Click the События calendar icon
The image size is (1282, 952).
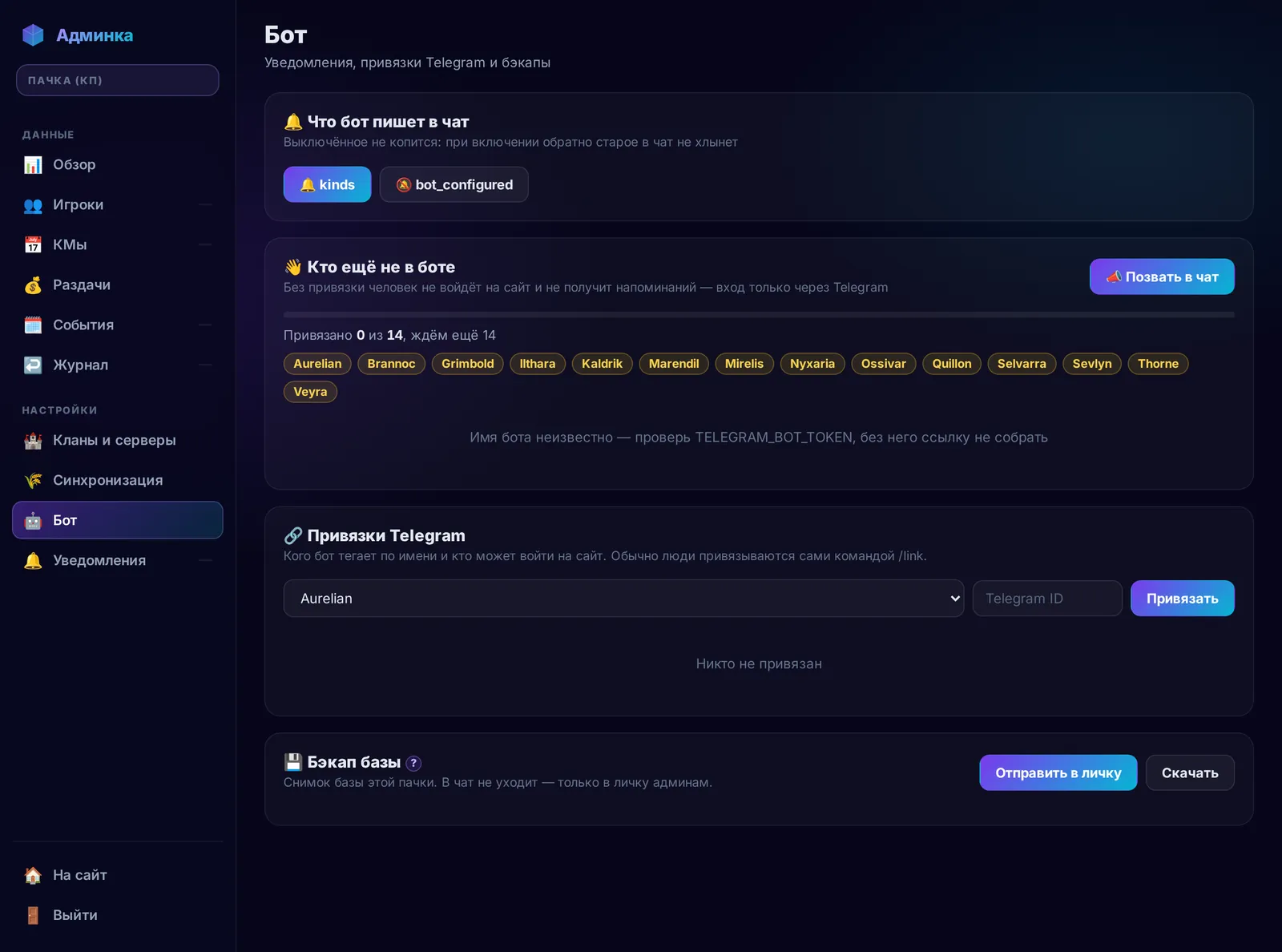pyautogui.click(x=33, y=325)
